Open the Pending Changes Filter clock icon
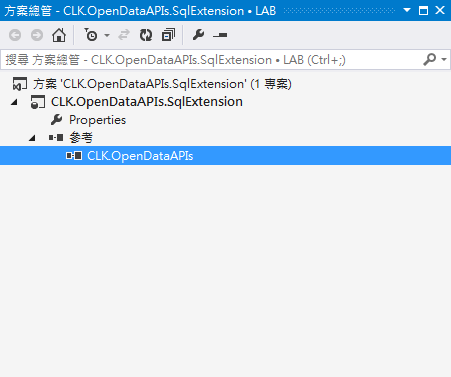Image resolution: width=451 pixels, height=377 pixels. point(91,35)
